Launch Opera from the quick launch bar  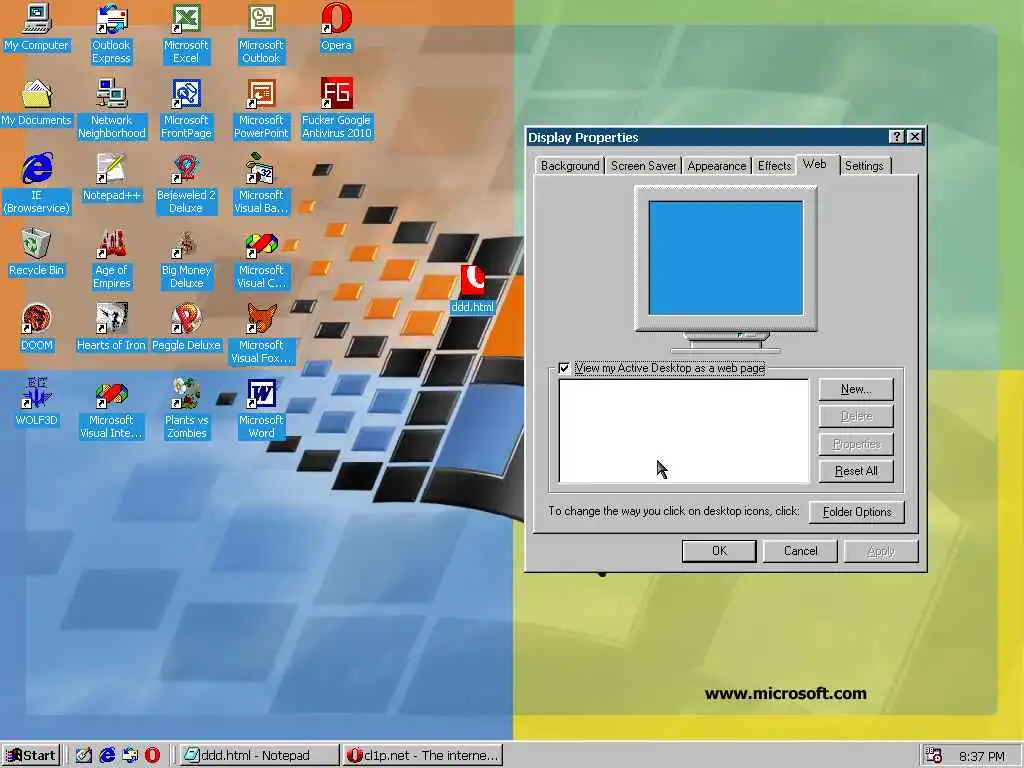click(152, 755)
